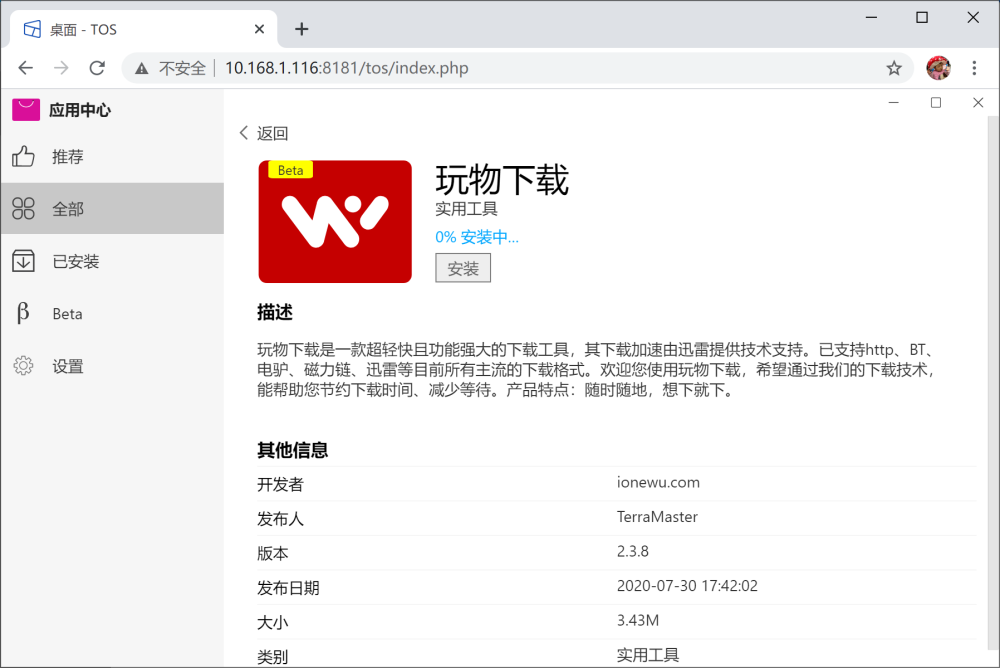The width and height of the screenshot is (1000, 668).
Task: Open a new browser tab
Action: pos(302,29)
